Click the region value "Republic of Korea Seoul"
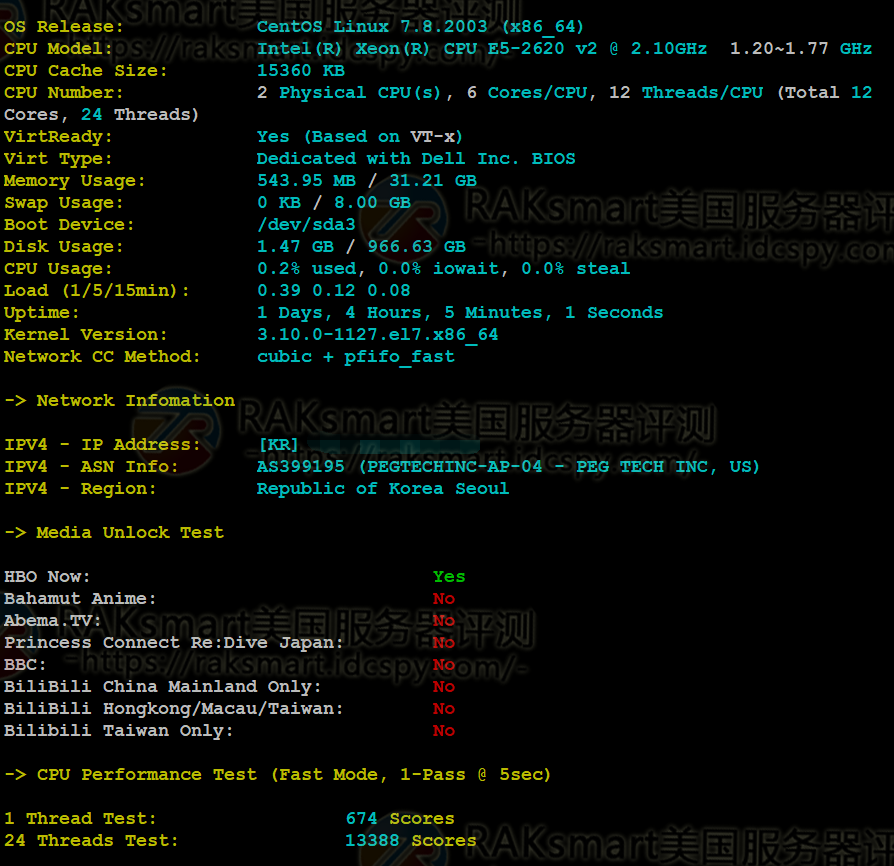The width and height of the screenshot is (894, 866). click(383, 489)
